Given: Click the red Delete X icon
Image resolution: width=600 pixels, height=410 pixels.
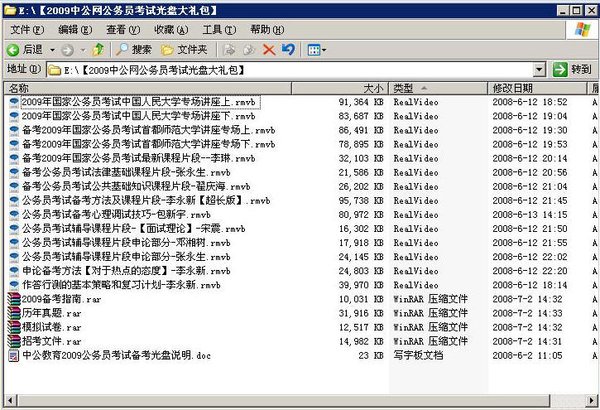Looking at the screenshot, I should (269, 50).
